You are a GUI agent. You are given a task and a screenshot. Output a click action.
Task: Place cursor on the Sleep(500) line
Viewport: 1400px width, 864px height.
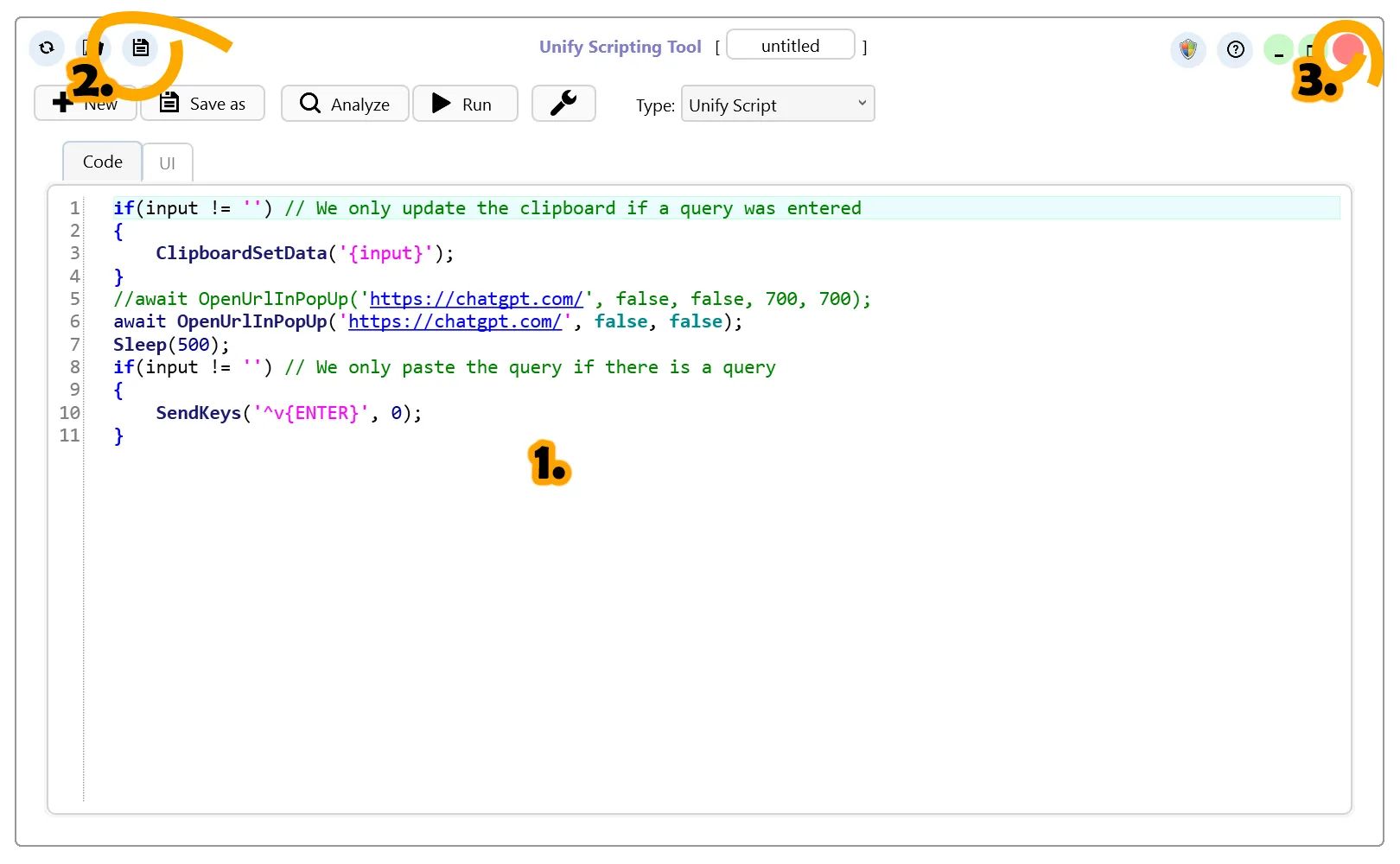(x=171, y=345)
